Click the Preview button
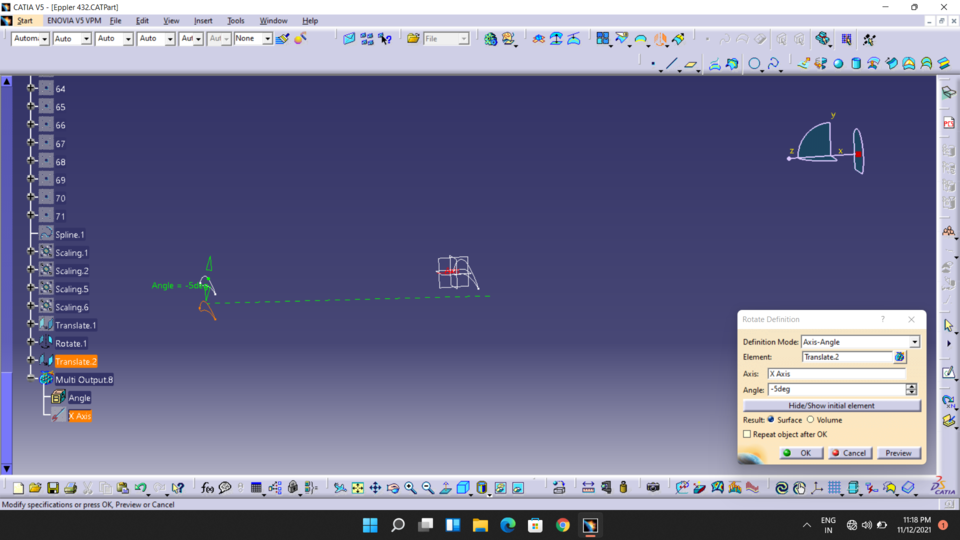Image resolution: width=960 pixels, height=540 pixels. tap(898, 453)
